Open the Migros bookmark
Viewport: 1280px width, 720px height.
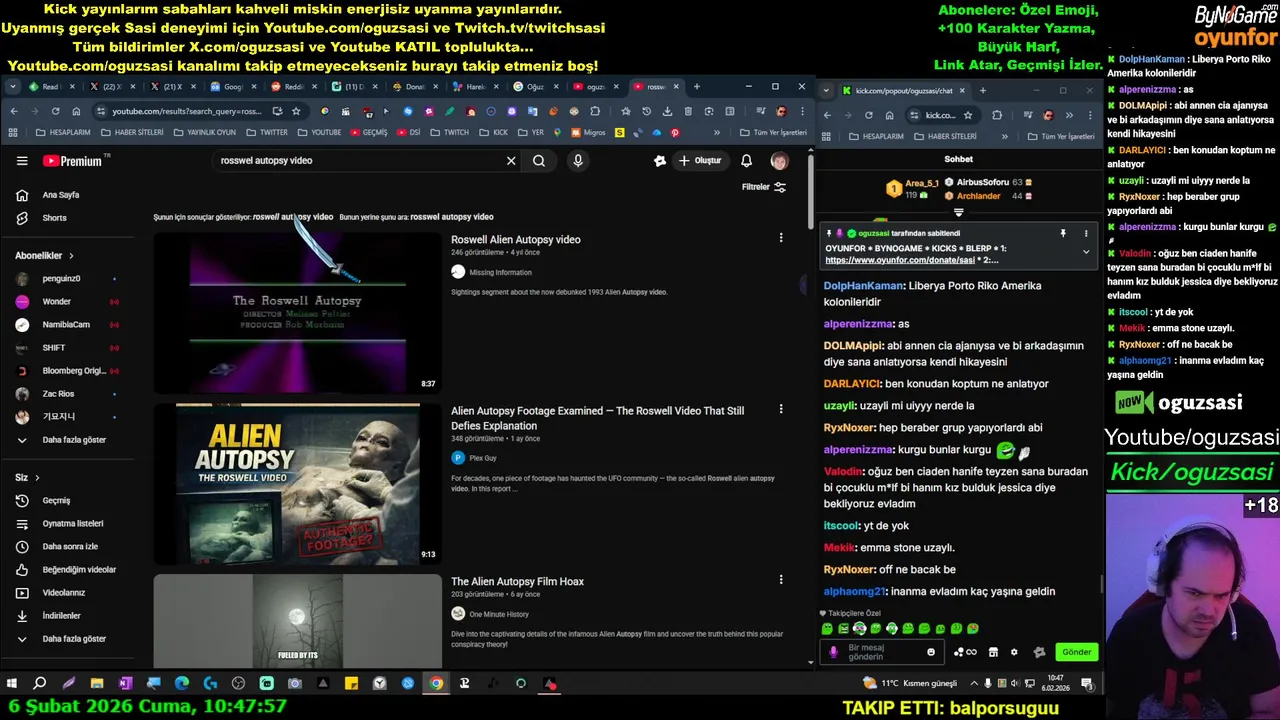[589, 132]
